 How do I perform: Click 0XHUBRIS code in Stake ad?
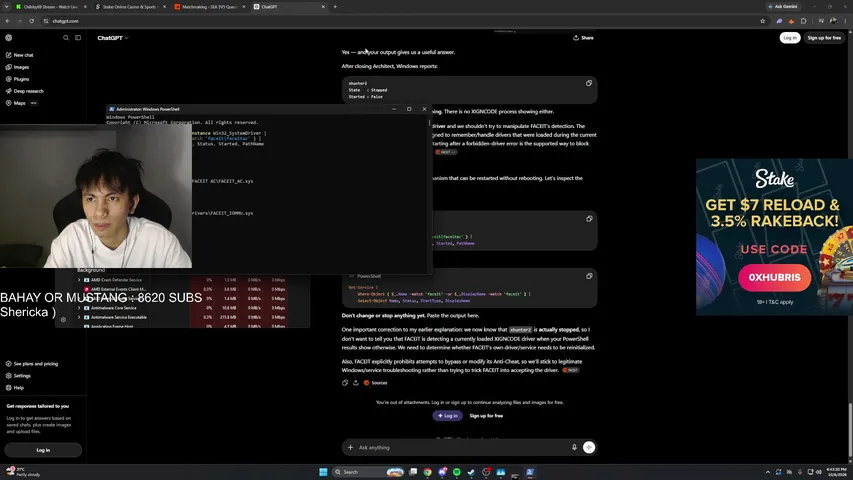[774, 277]
